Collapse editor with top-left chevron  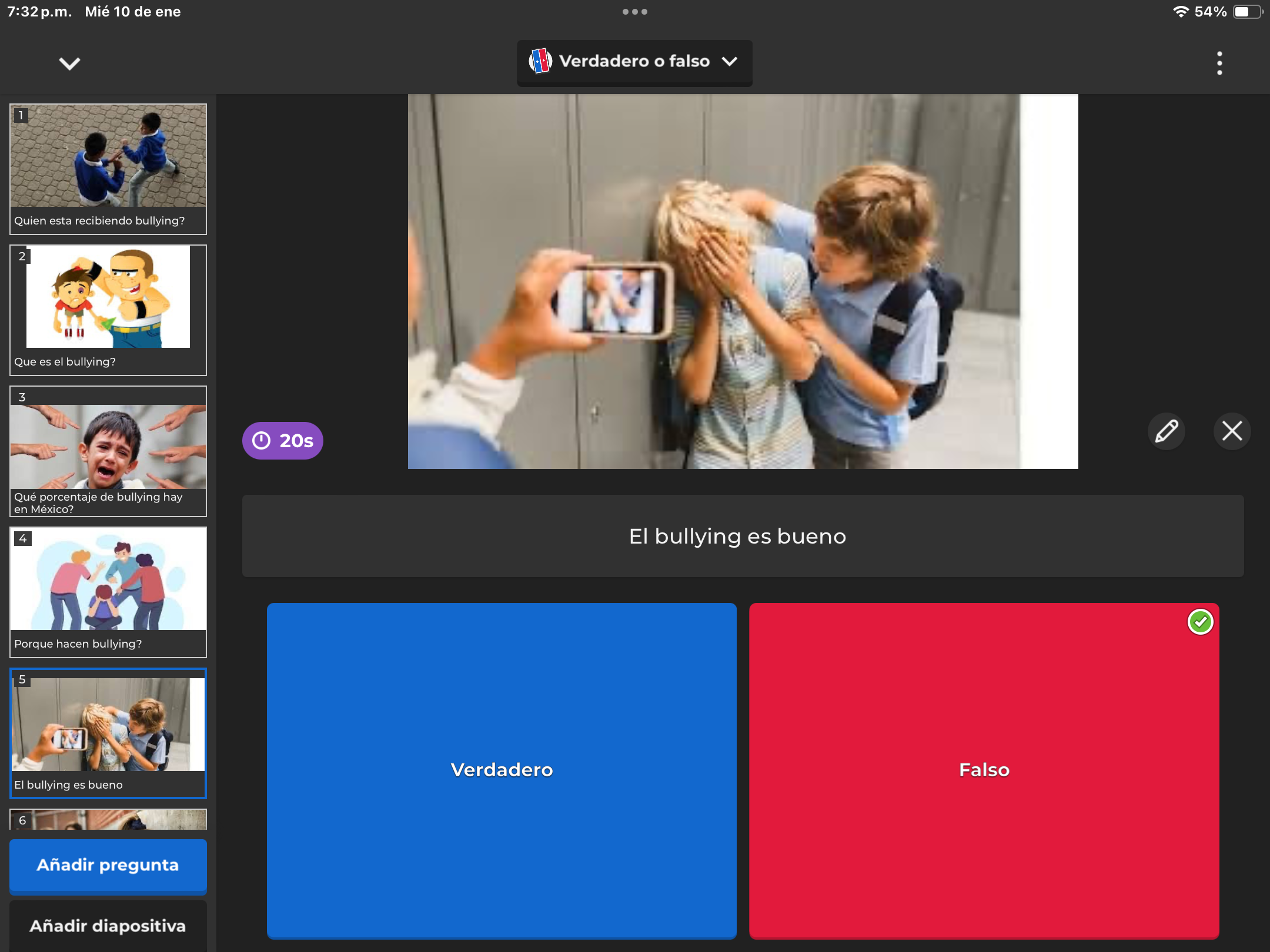(x=69, y=63)
